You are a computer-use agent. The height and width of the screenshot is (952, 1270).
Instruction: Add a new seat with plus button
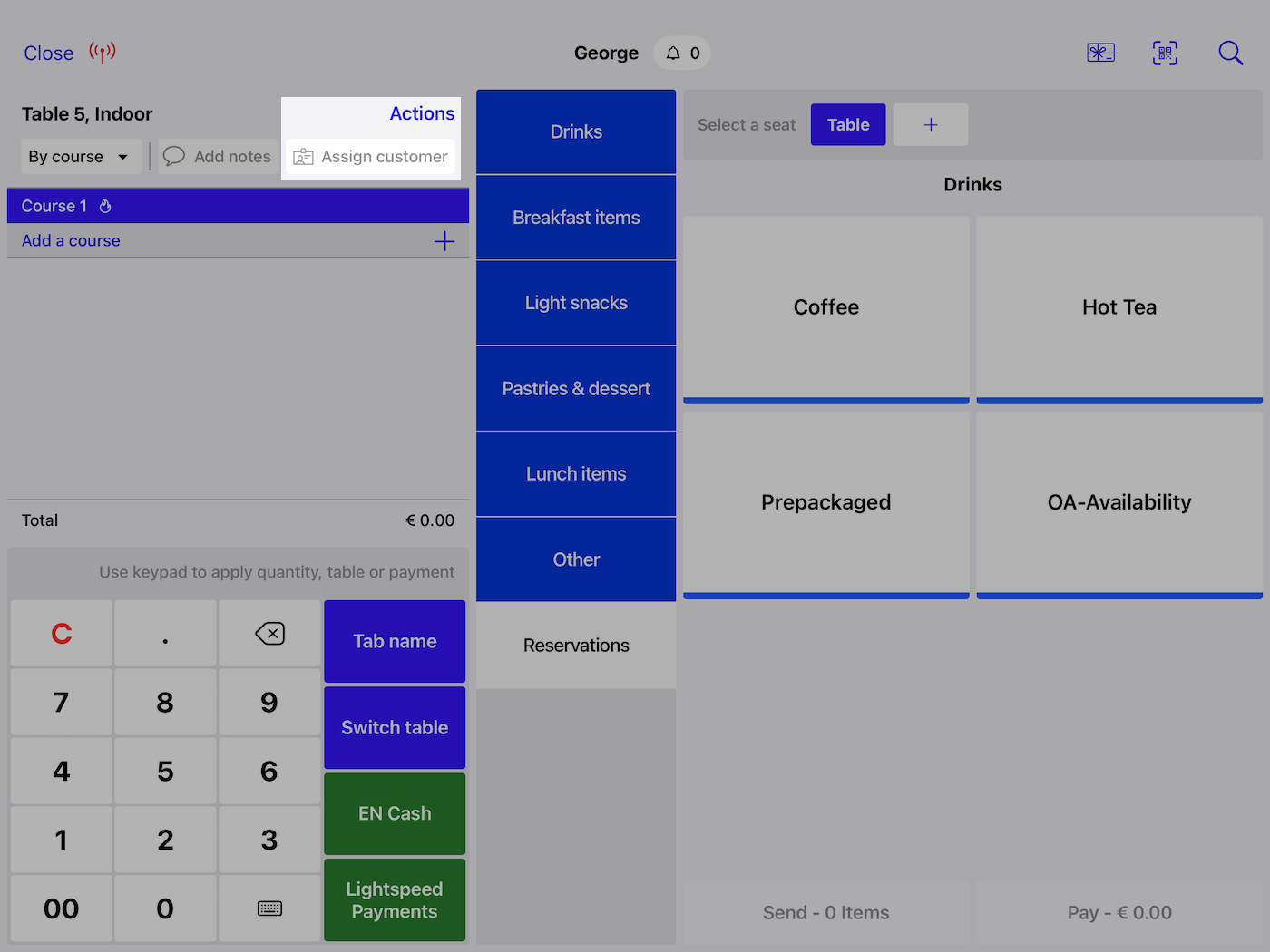931,125
